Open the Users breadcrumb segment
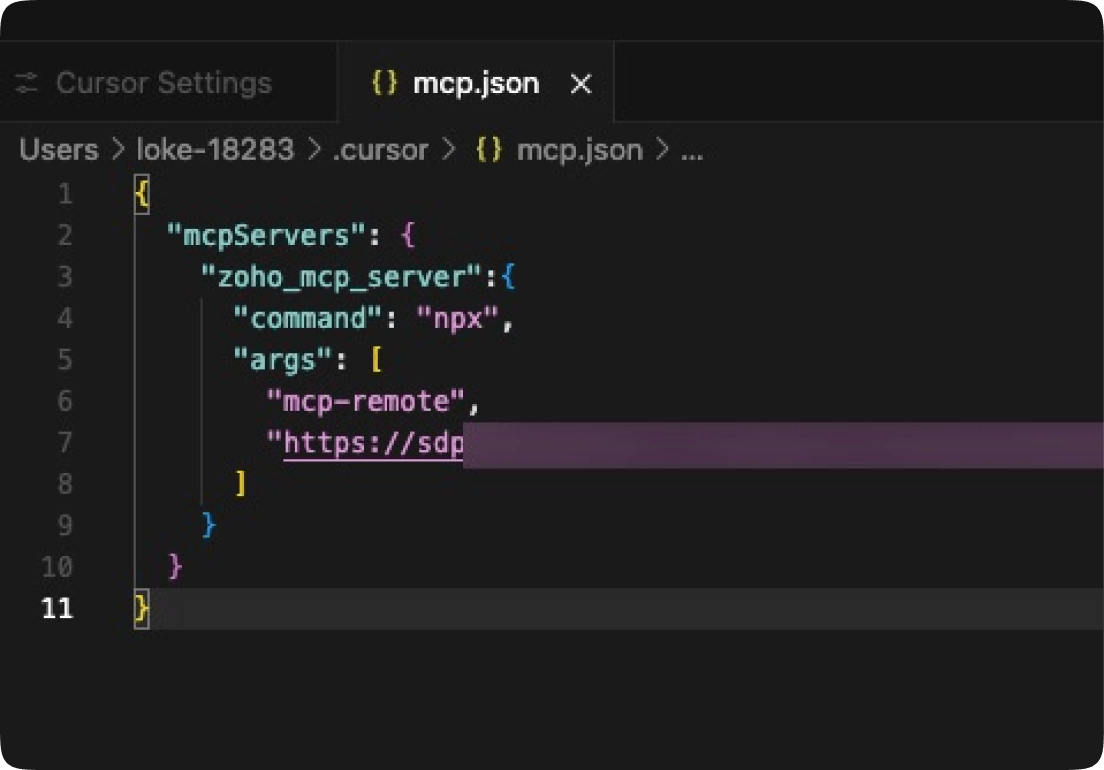 click(x=59, y=149)
